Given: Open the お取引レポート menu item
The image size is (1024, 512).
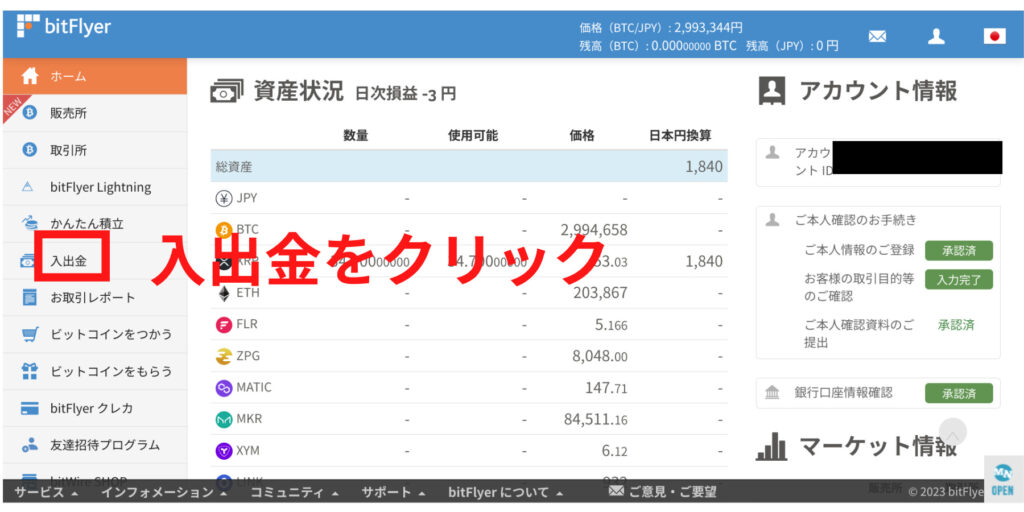Looking at the screenshot, I should pos(95,297).
